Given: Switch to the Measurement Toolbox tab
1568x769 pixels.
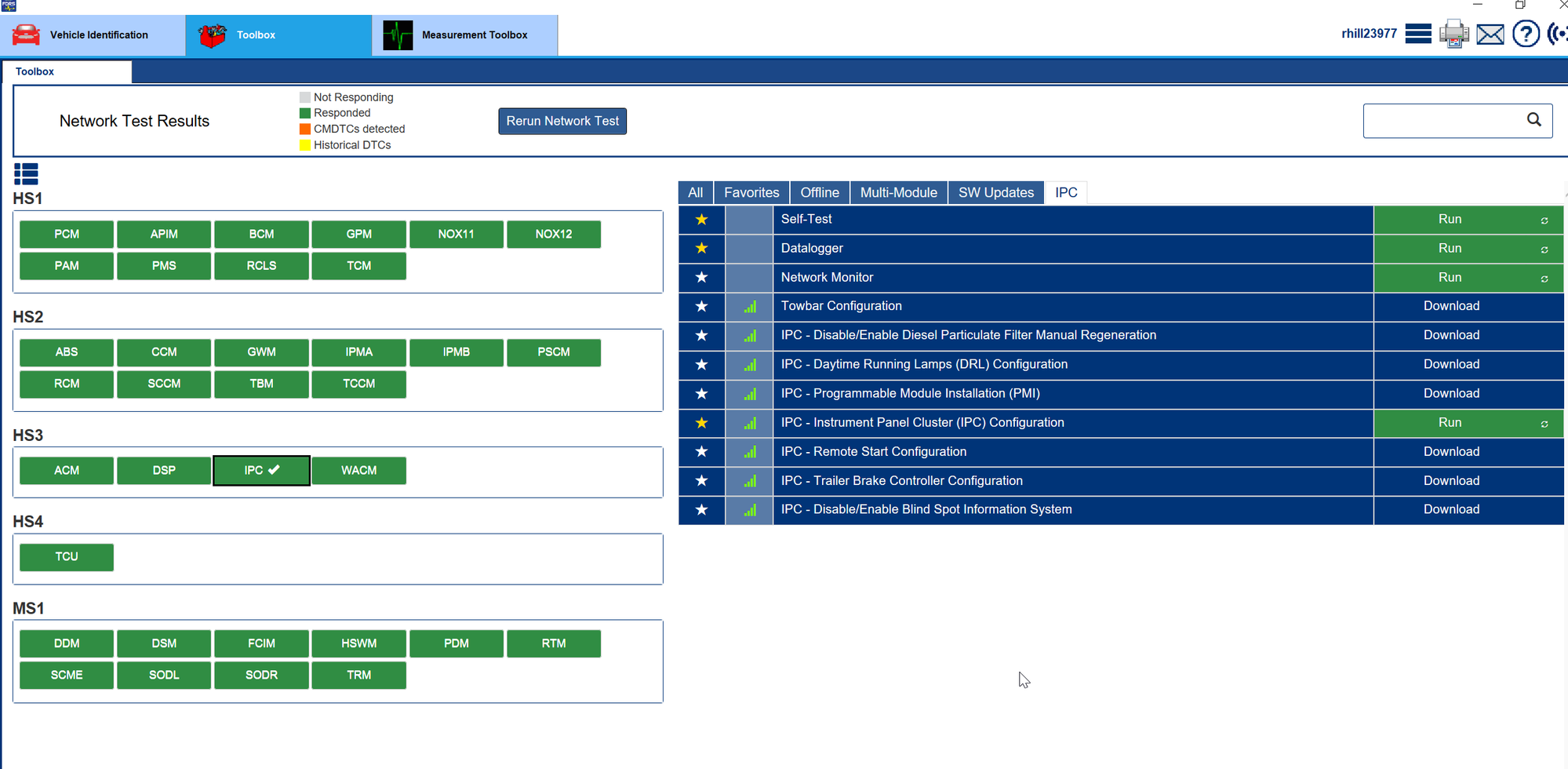Looking at the screenshot, I should pos(466,35).
